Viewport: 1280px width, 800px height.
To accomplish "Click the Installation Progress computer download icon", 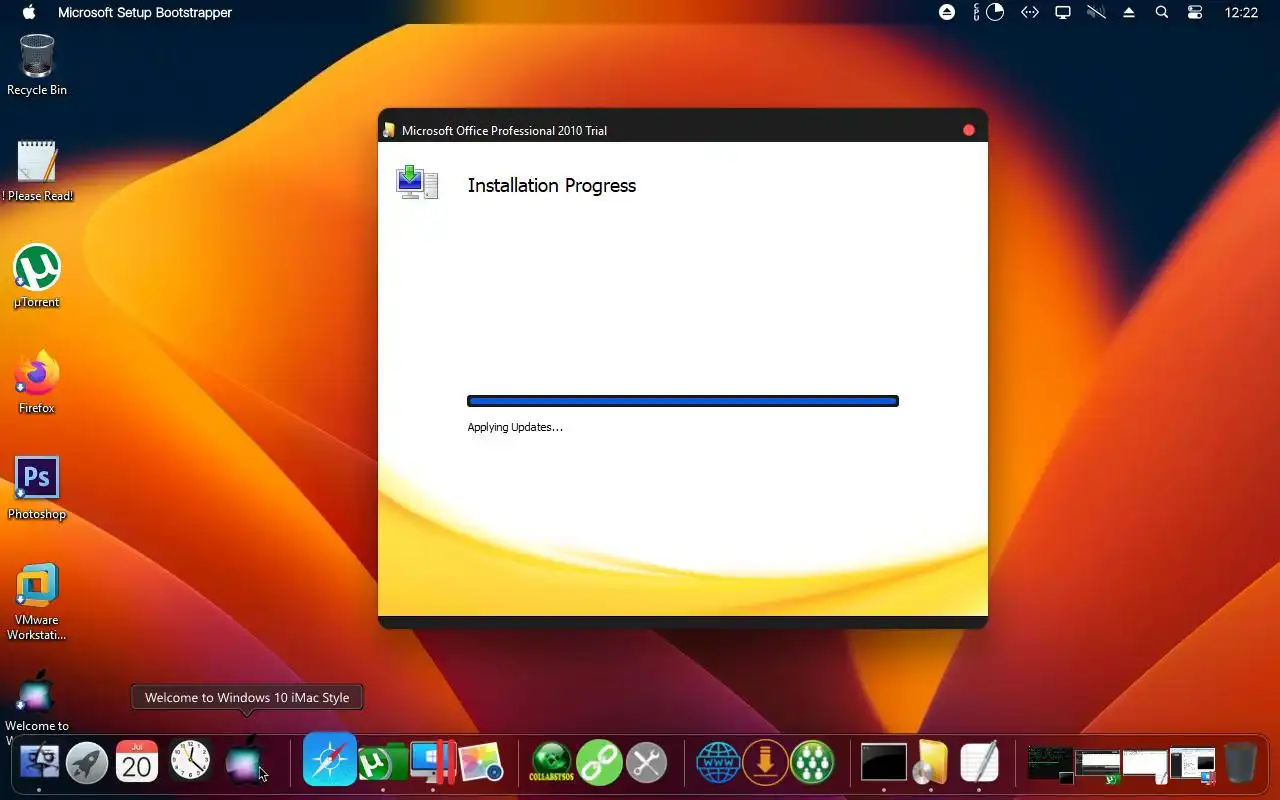I will [x=418, y=183].
